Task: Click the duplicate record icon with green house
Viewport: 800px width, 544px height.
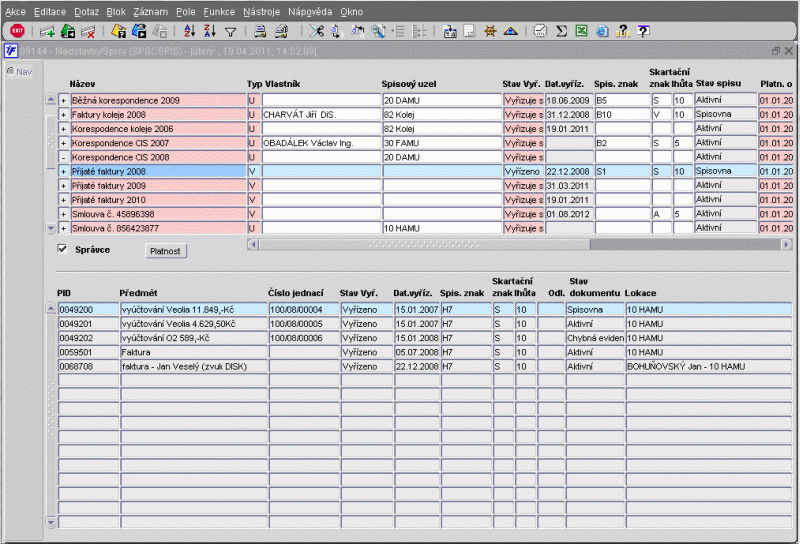Action: pos(68,32)
